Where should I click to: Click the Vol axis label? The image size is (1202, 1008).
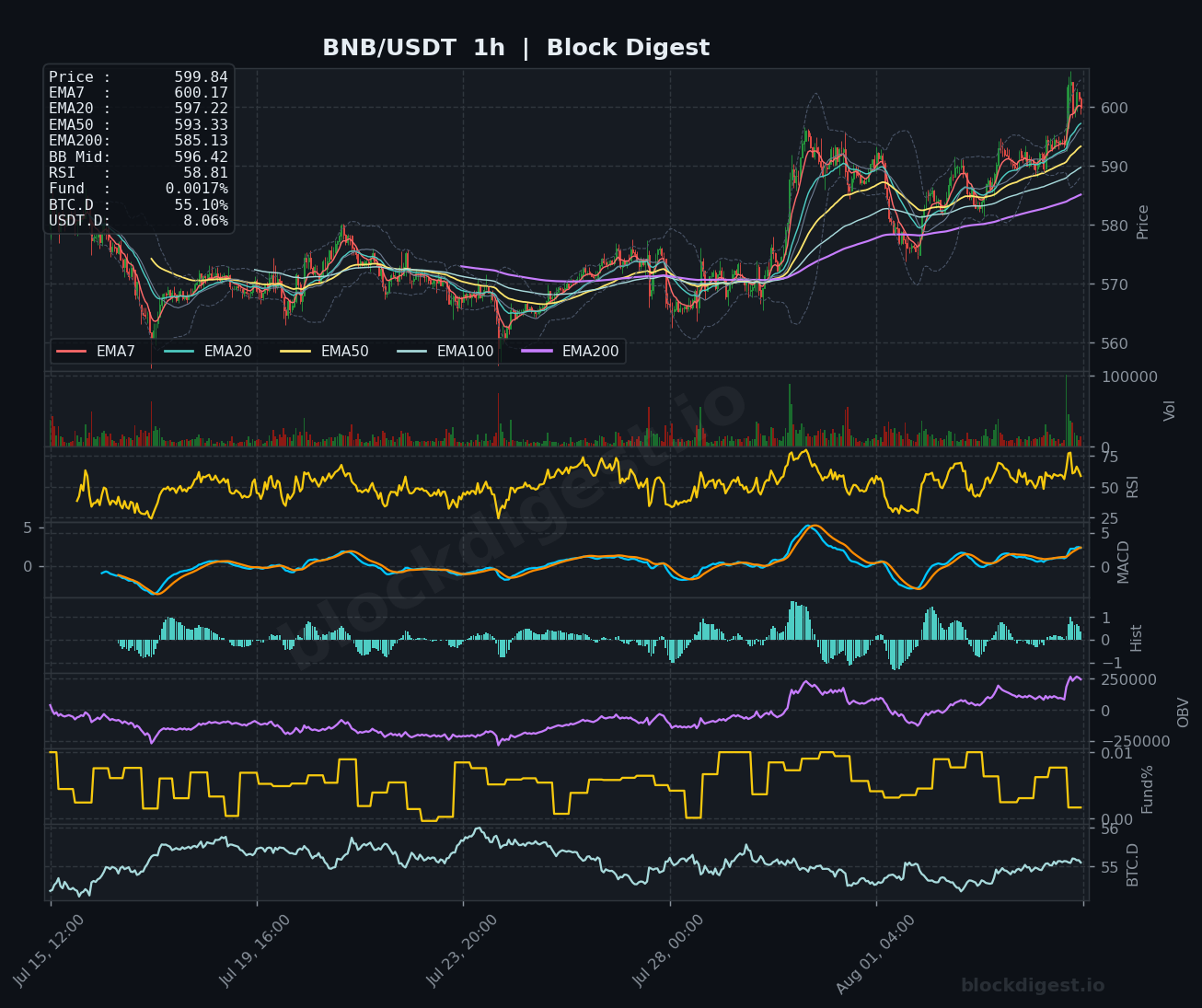click(x=1170, y=411)
